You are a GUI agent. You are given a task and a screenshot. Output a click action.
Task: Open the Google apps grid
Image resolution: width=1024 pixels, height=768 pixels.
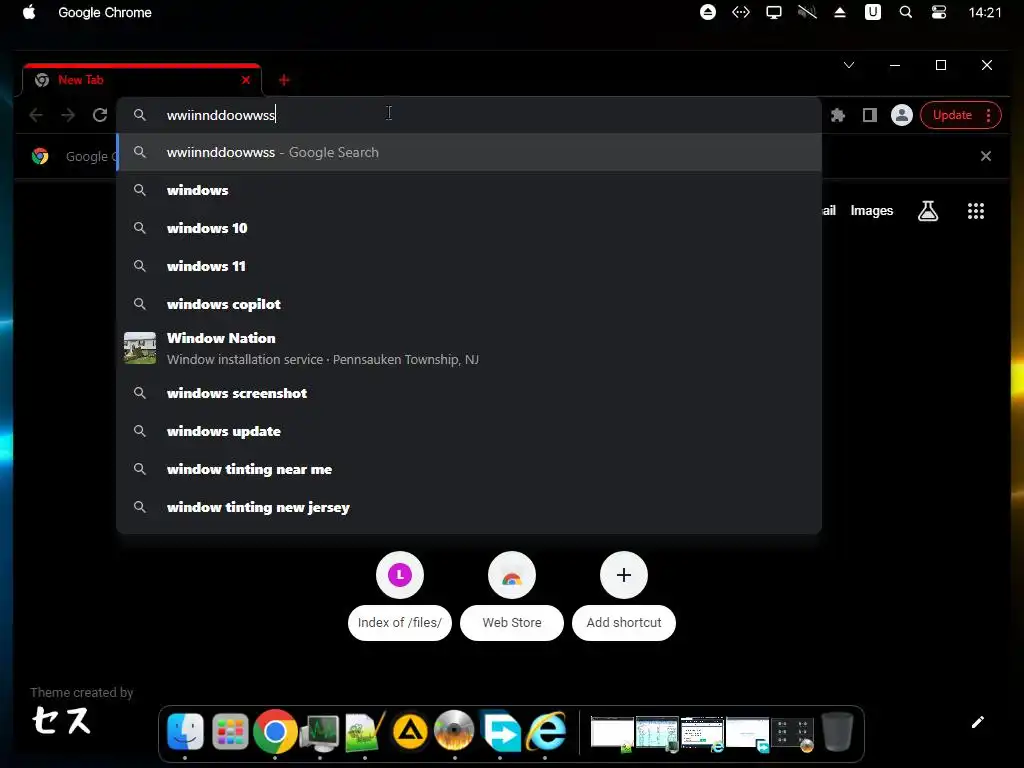click(x=976, y=210)
